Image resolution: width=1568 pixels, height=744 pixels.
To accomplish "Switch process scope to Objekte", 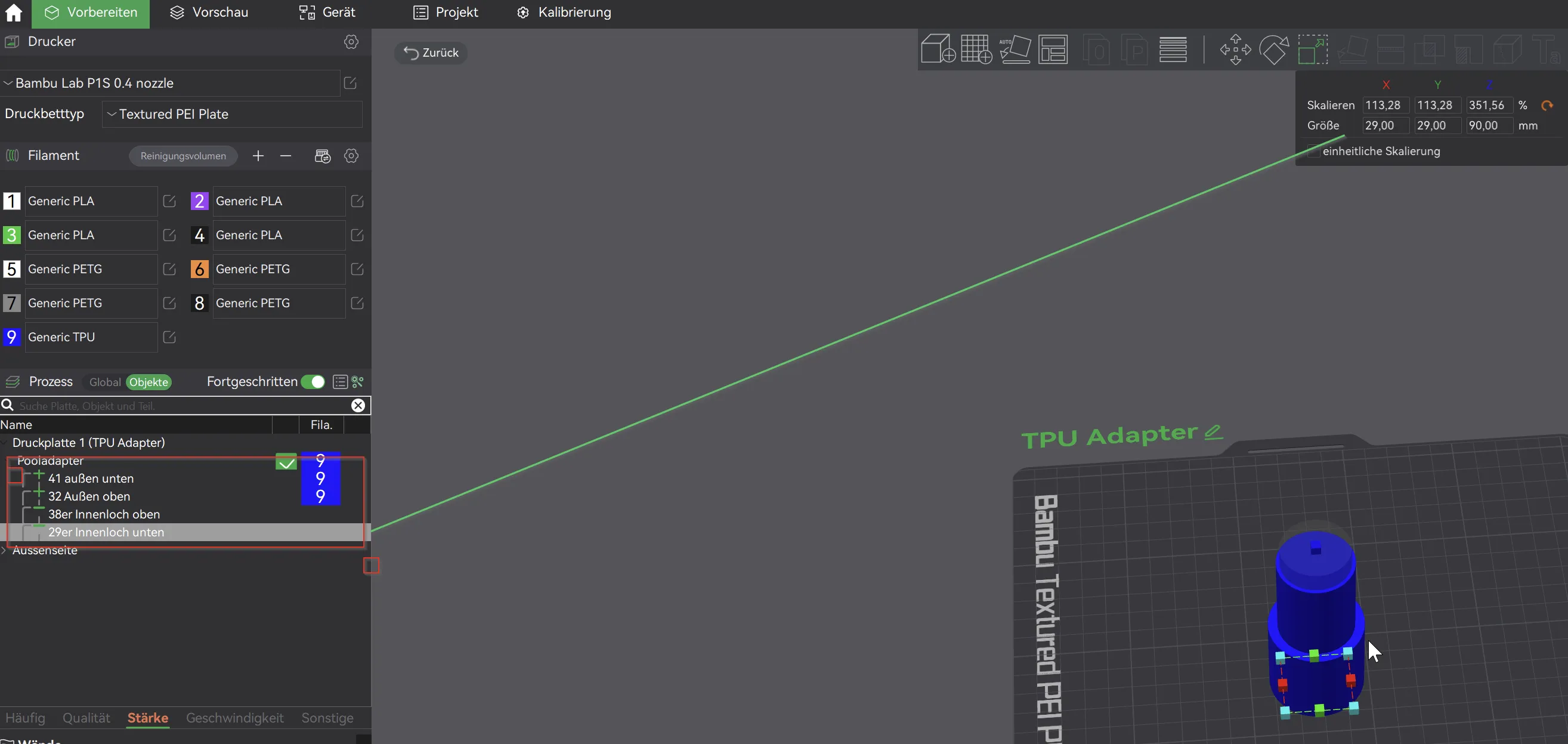I will tap(149, 382).
